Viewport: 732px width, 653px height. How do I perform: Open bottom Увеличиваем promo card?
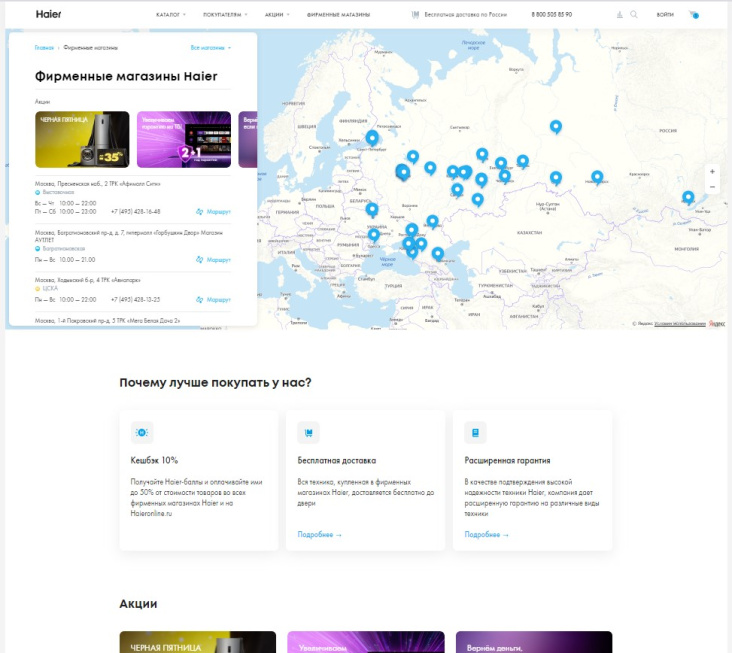tap(366, 642)
